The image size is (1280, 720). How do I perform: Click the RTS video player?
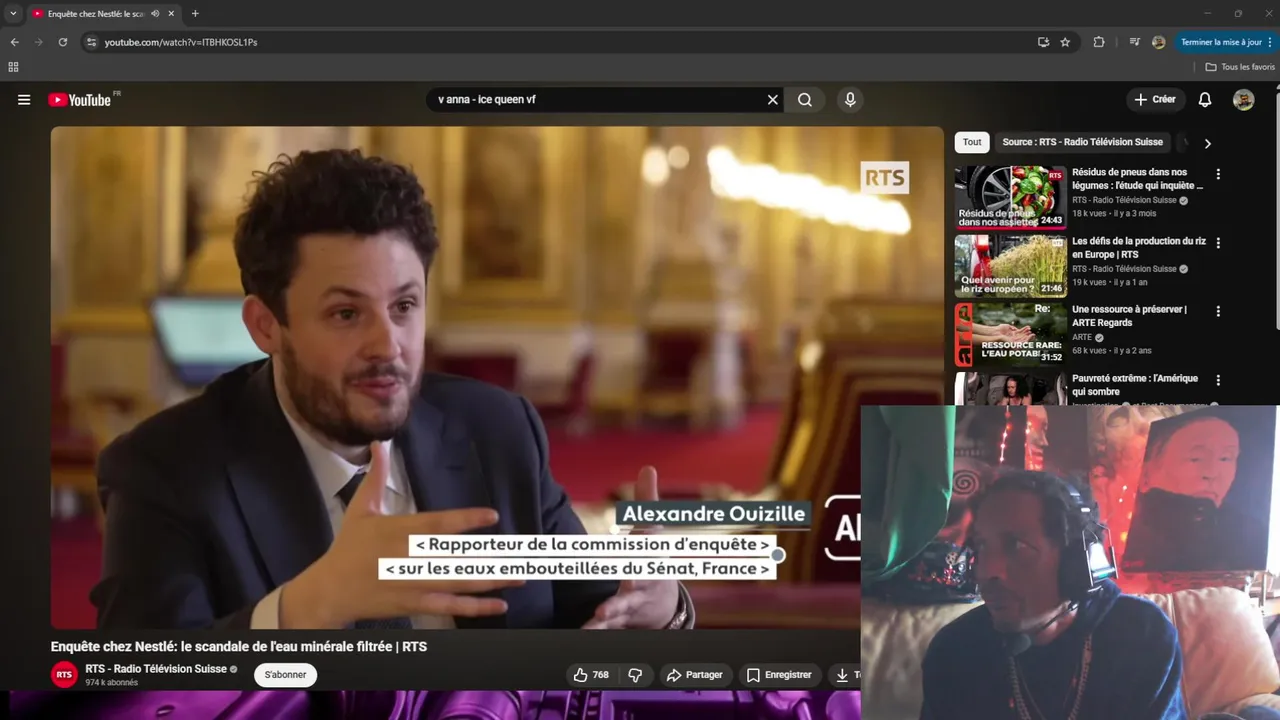pos(497,377)
